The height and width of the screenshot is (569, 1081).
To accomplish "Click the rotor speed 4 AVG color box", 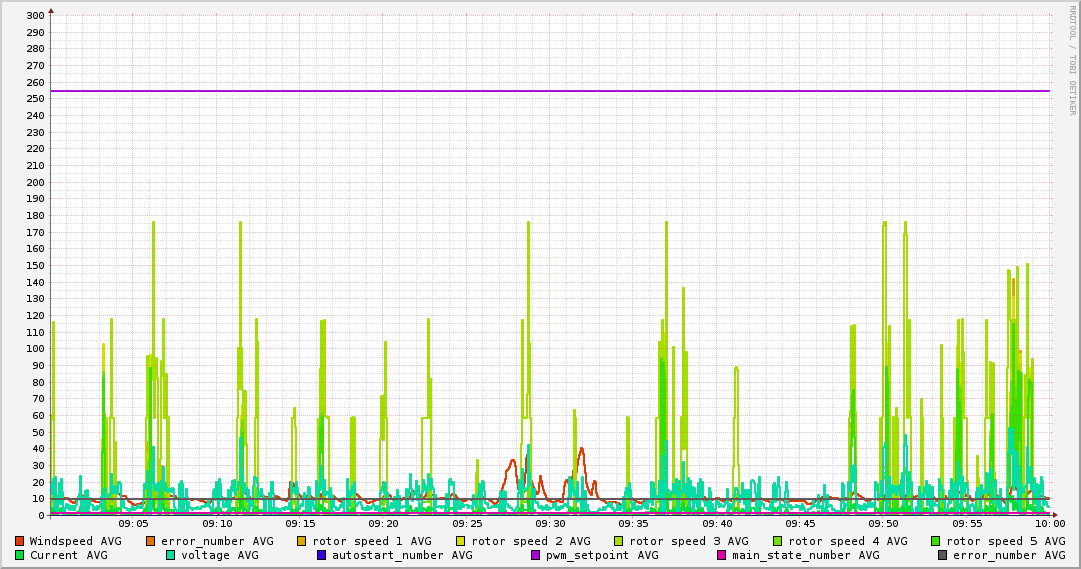I will [777, 541].
